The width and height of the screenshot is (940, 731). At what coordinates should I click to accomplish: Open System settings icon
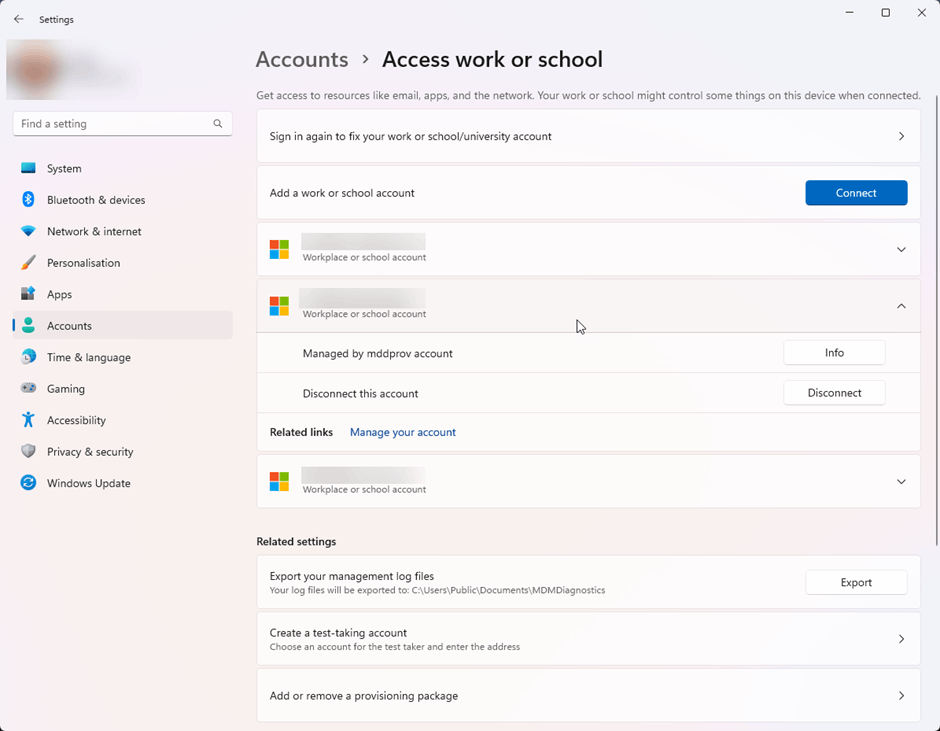[28, 168]
